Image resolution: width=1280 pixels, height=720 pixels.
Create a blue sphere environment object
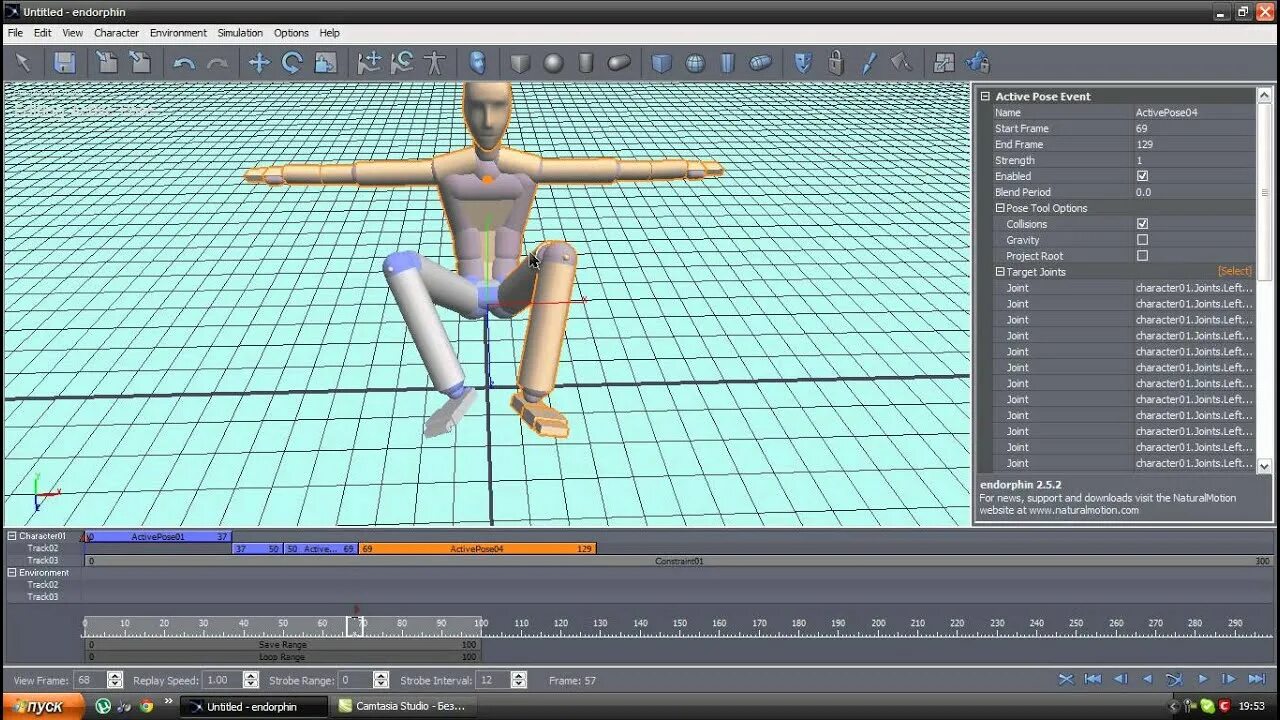pyautogui.click(x=694, y=63)
